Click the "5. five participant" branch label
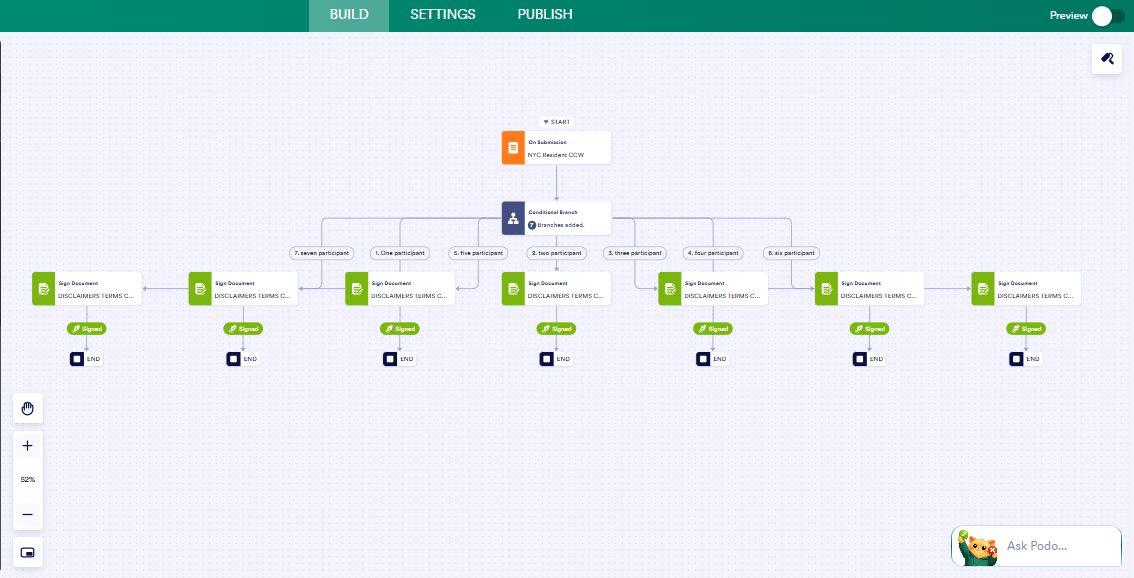 tap(478, 253)
